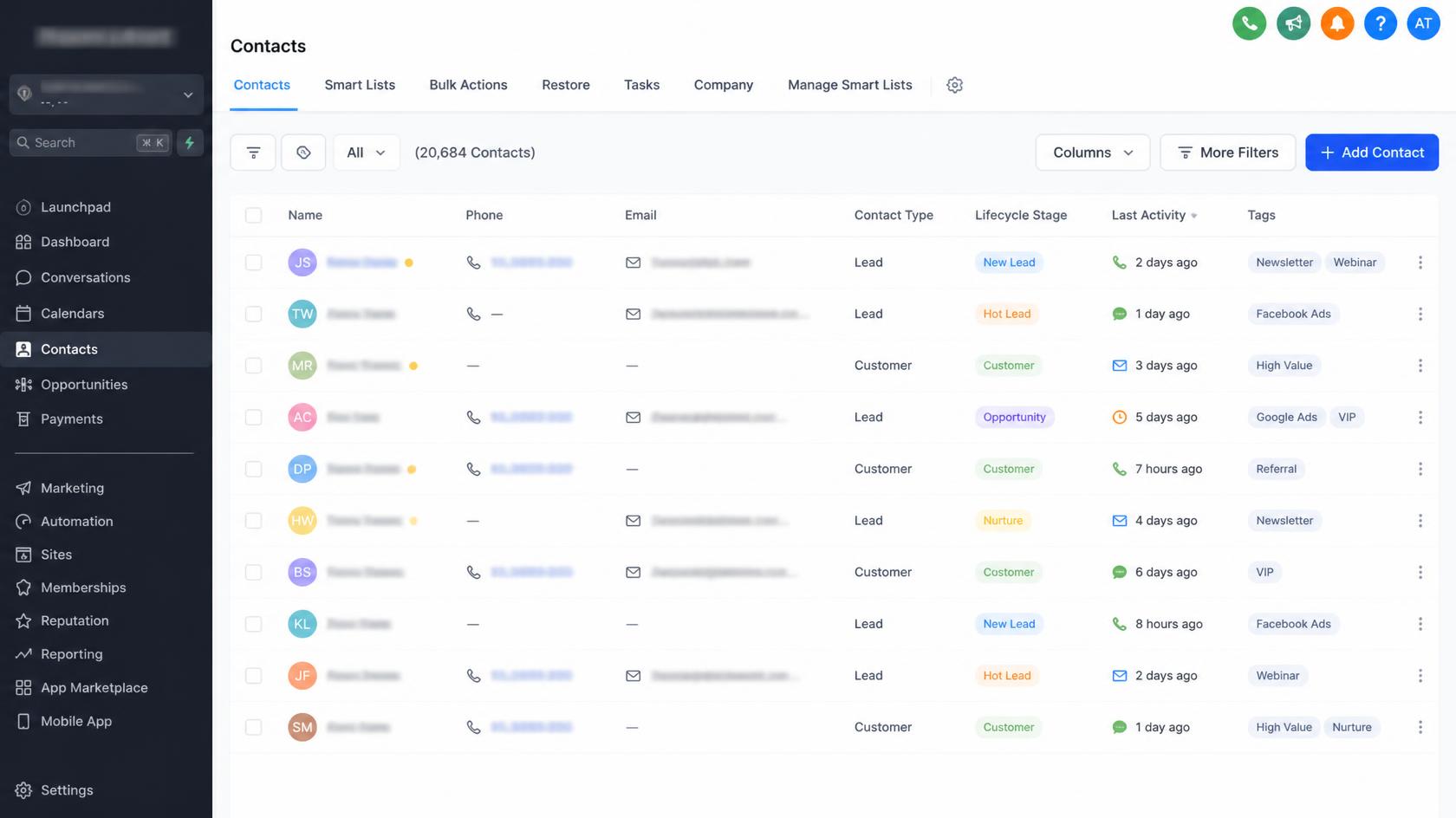1456x818 pixels.
Task: Click the tag icon button beside filter
Action: pos(303,153)
